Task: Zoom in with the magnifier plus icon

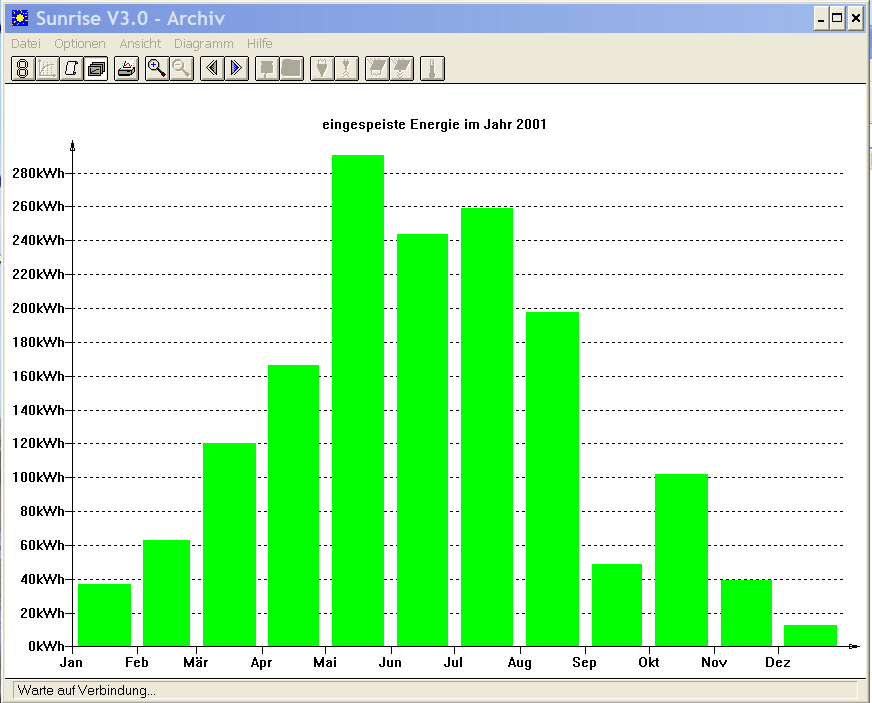Action: (157, 68)
